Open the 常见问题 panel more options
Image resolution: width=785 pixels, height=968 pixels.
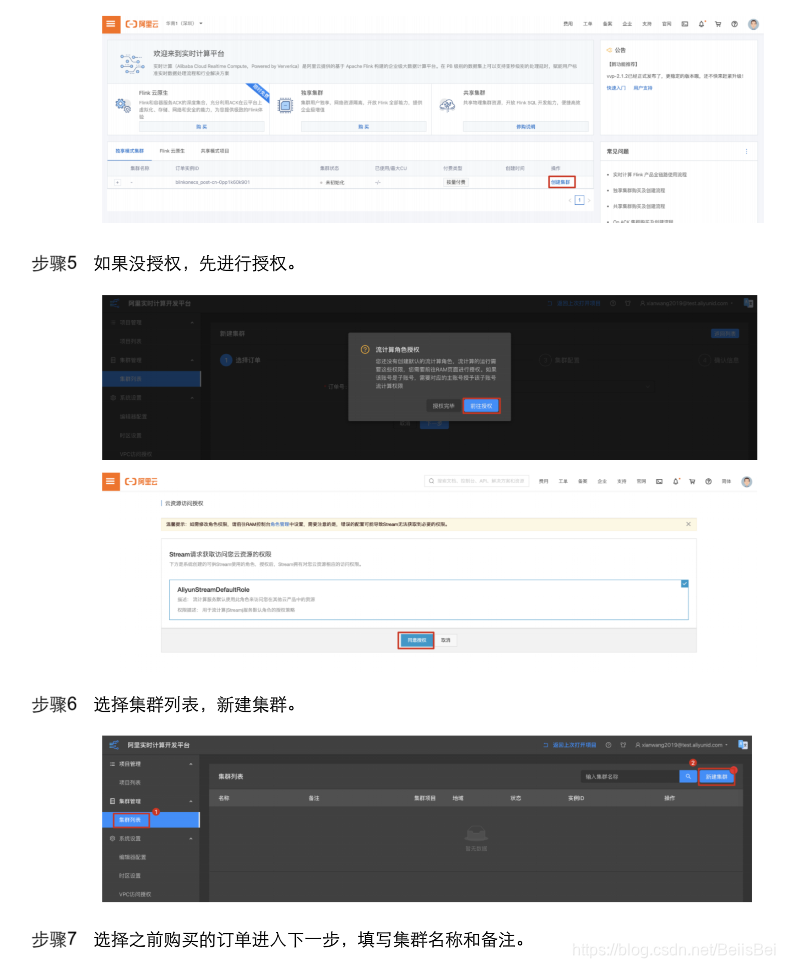coord(746,151)
